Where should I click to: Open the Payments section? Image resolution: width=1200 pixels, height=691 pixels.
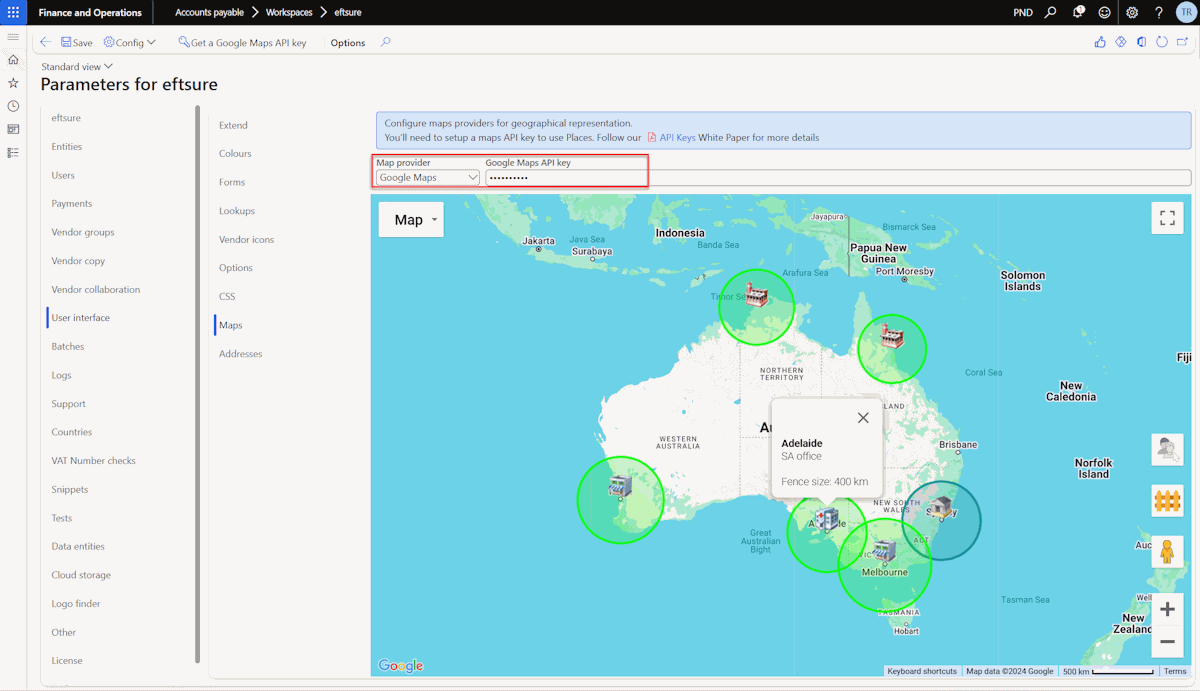tap(72, 204)
